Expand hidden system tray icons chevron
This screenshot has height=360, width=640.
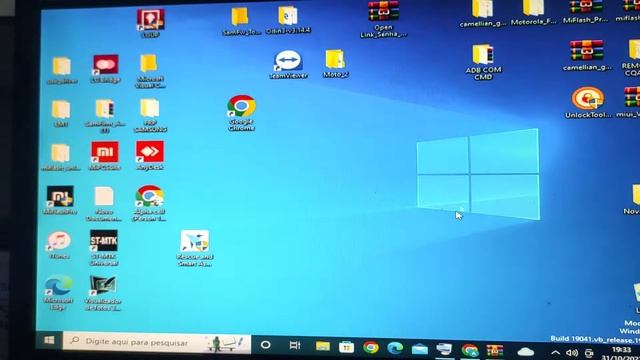click(x=556, y=353)
